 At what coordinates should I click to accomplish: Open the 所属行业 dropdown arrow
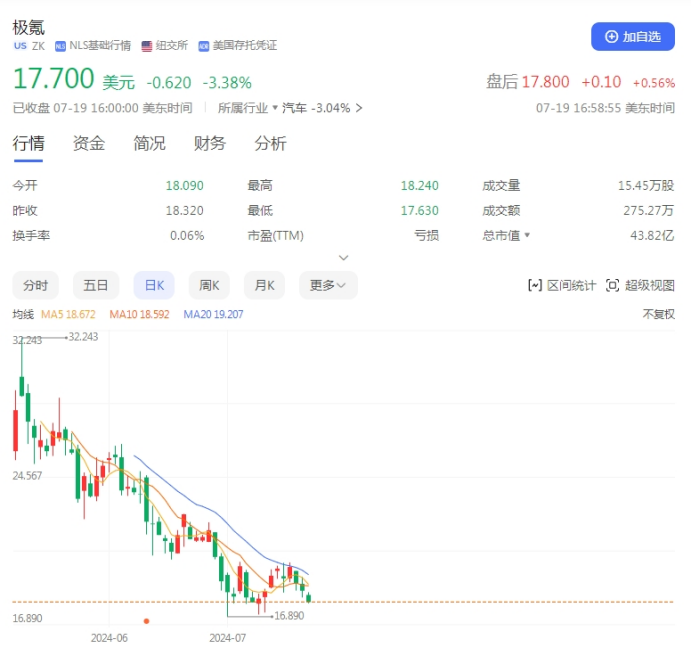[275, 108]
